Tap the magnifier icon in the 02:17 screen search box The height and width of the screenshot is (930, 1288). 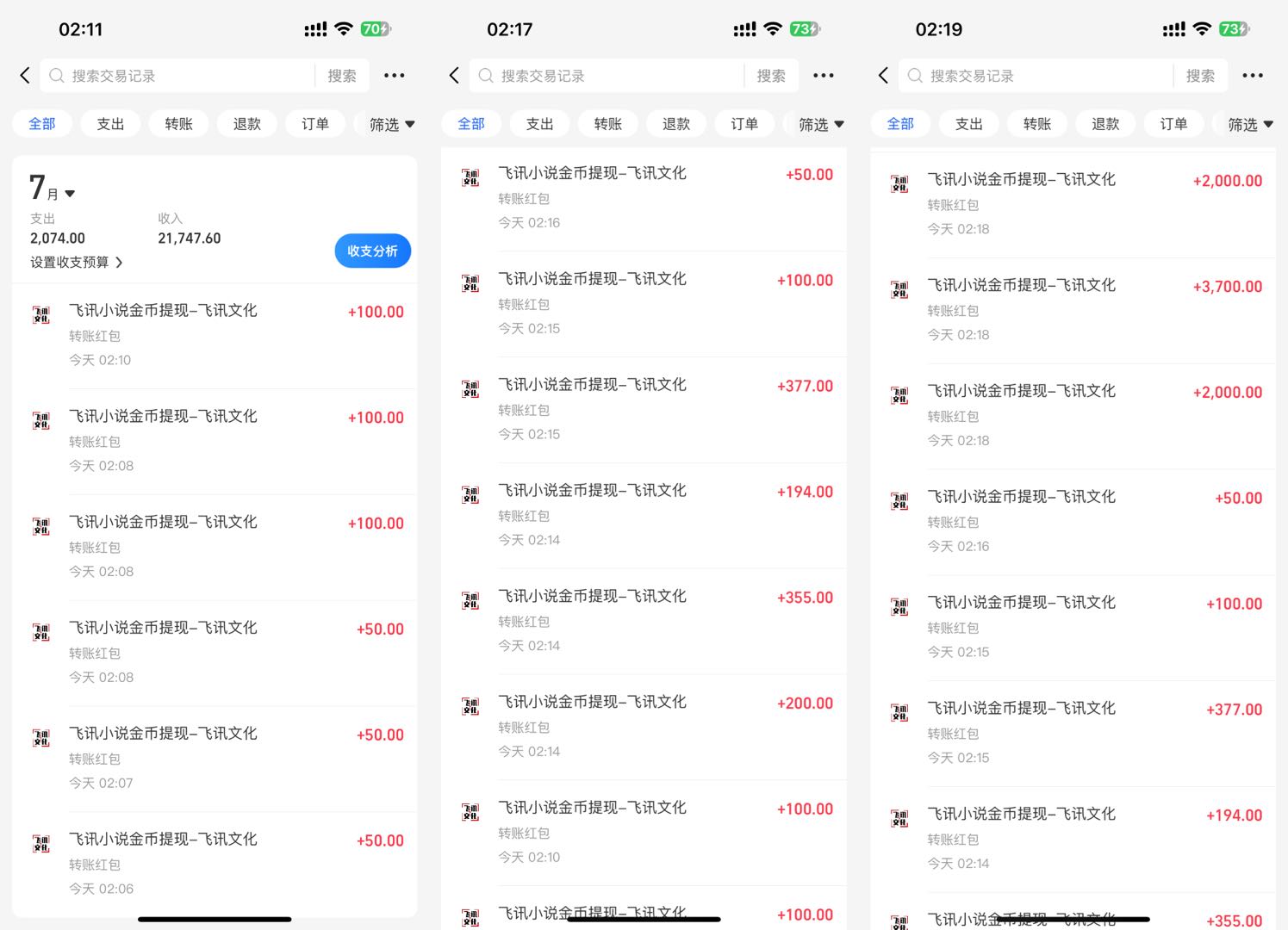[486, 76]
